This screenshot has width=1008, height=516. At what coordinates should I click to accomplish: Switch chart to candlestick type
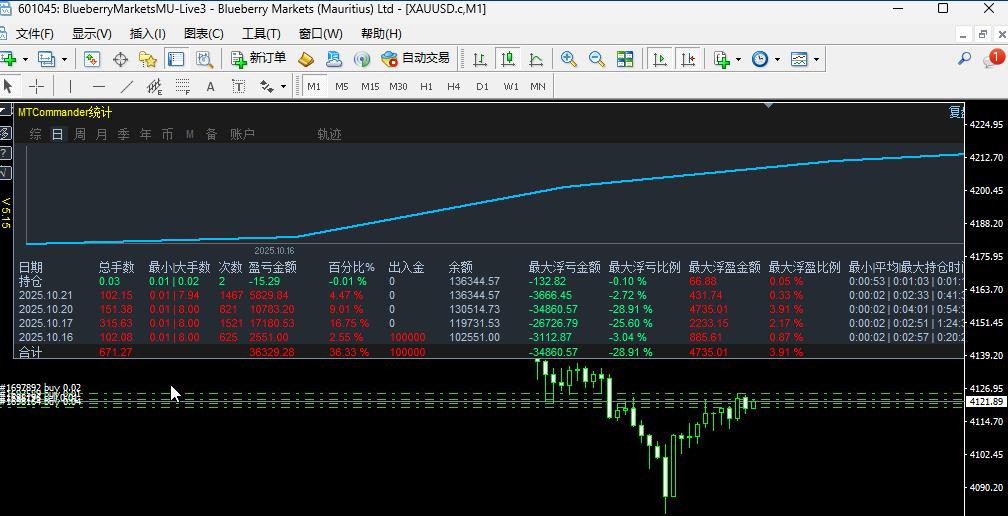tap(508, 59)
